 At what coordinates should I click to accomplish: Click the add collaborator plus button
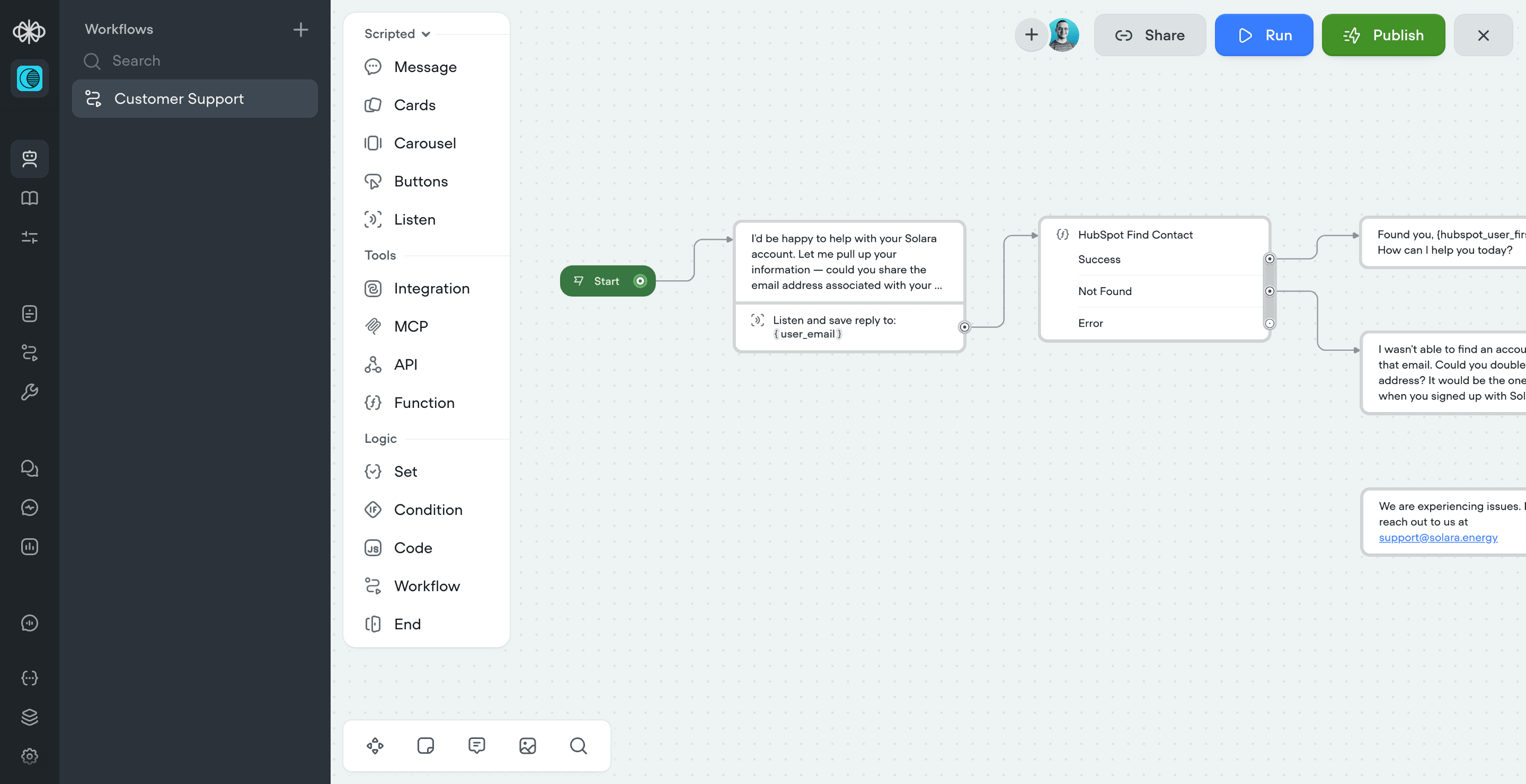[x=1031, y=35]
